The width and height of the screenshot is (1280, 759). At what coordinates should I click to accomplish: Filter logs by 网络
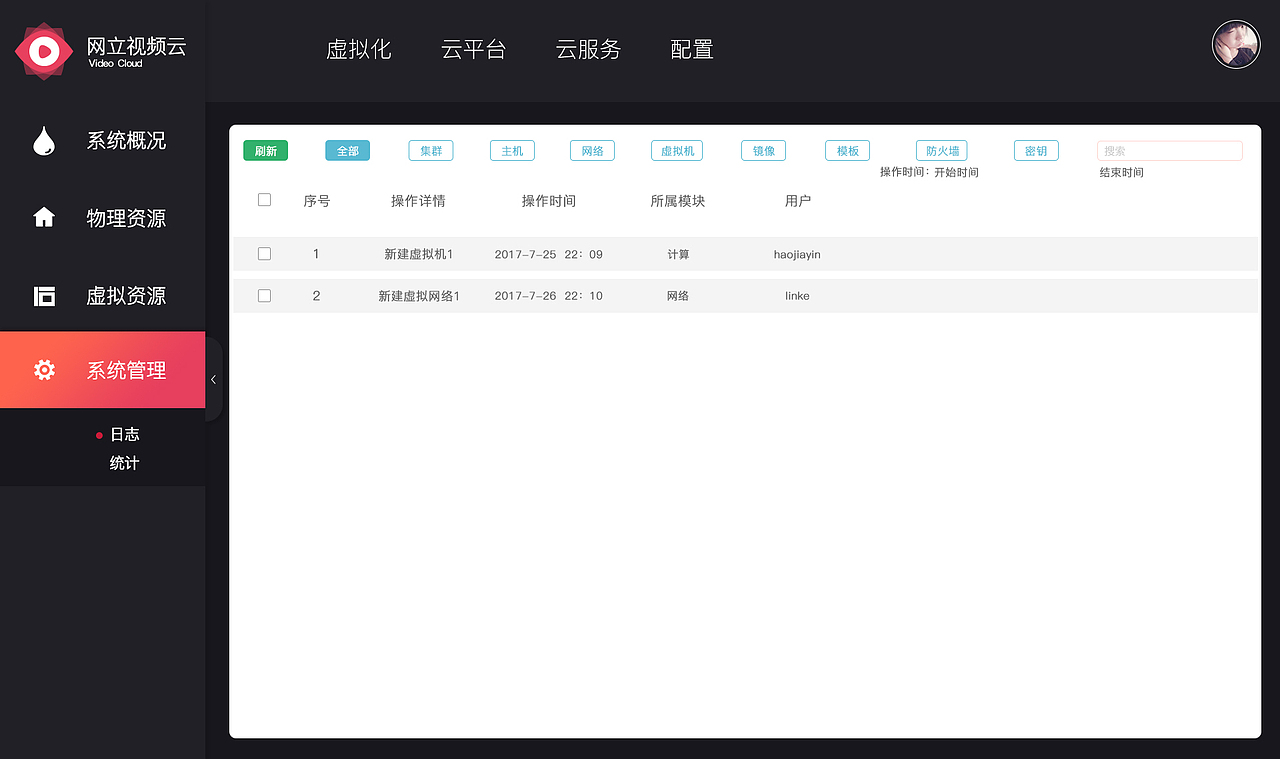(592, 151)
